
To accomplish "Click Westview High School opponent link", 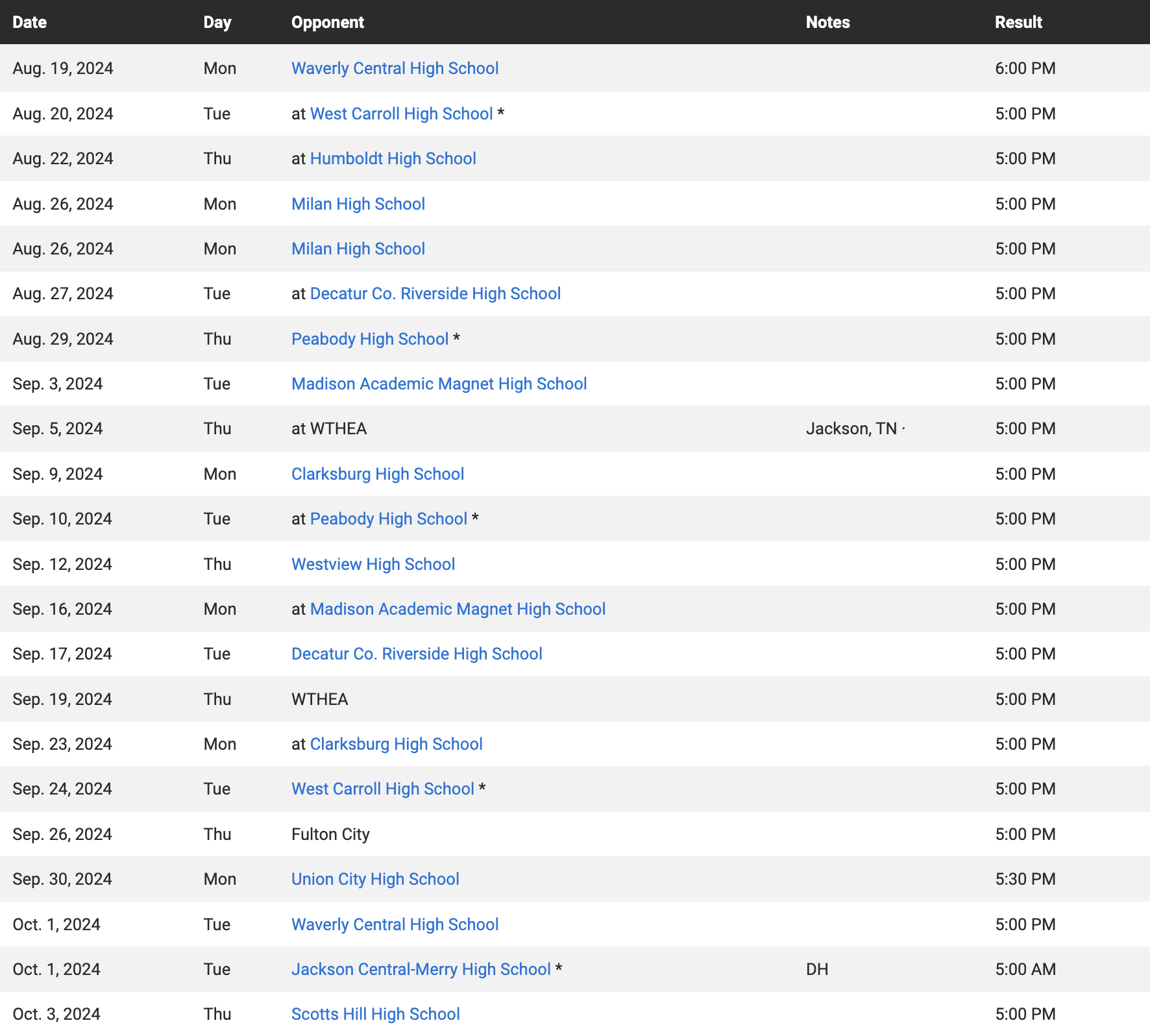I will (x=373, y=564).
